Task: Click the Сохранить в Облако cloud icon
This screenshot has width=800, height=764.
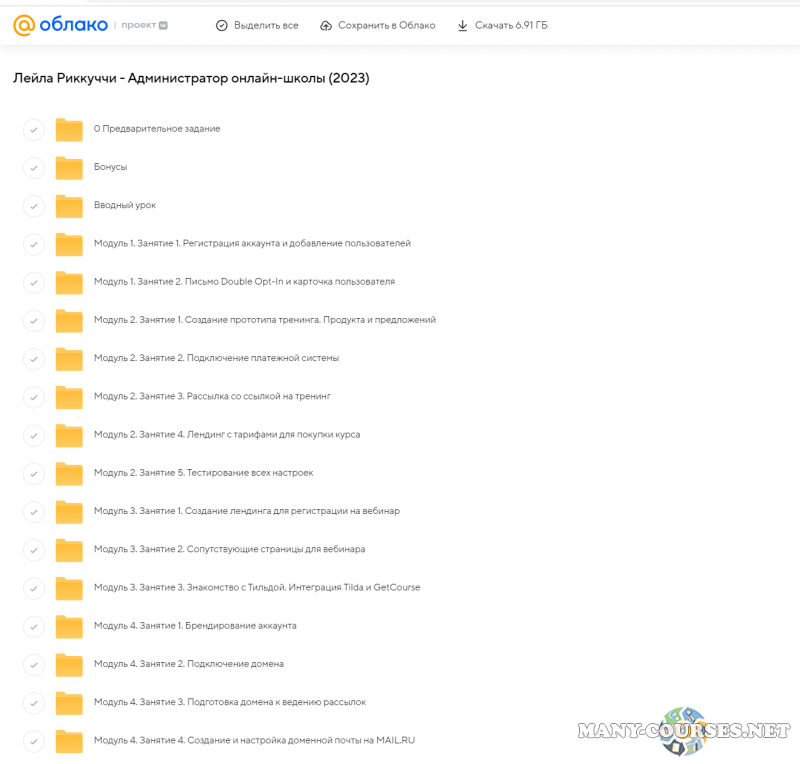Action: coord(326,26)
